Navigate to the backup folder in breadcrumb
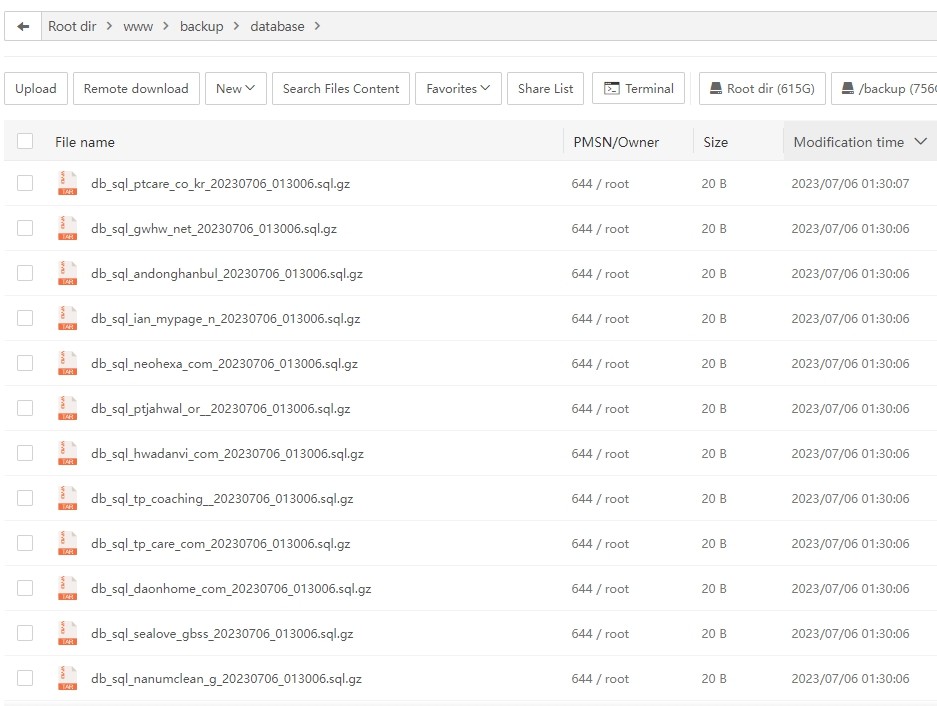 [201, 27]
